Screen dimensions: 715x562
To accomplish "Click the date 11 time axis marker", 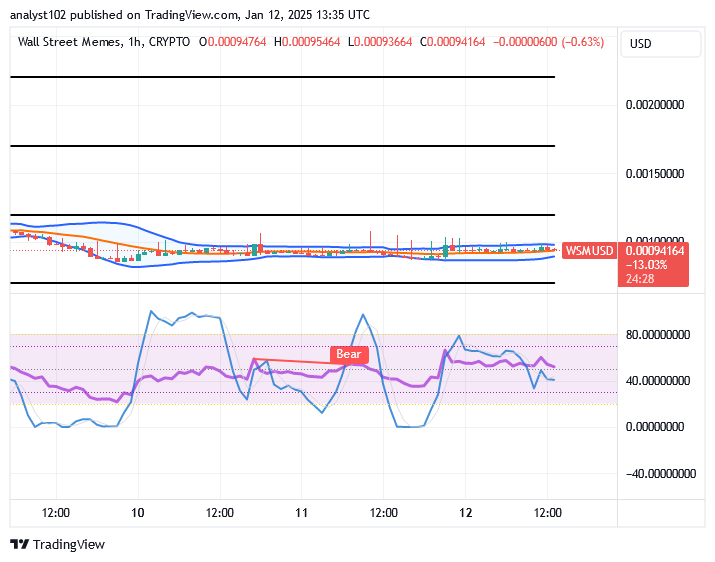I will pyautogui.click(x=301, y=513).
